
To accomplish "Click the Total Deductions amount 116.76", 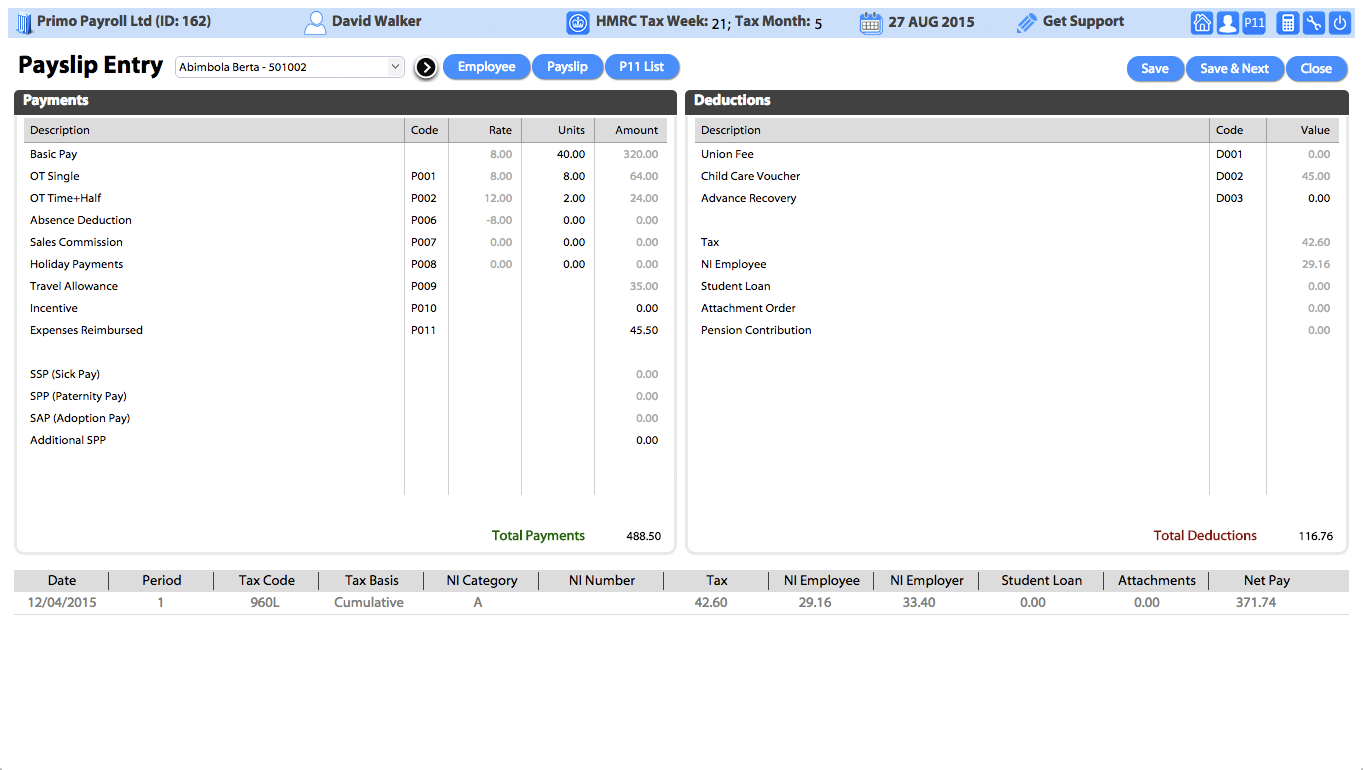I will coord(1316,536).
